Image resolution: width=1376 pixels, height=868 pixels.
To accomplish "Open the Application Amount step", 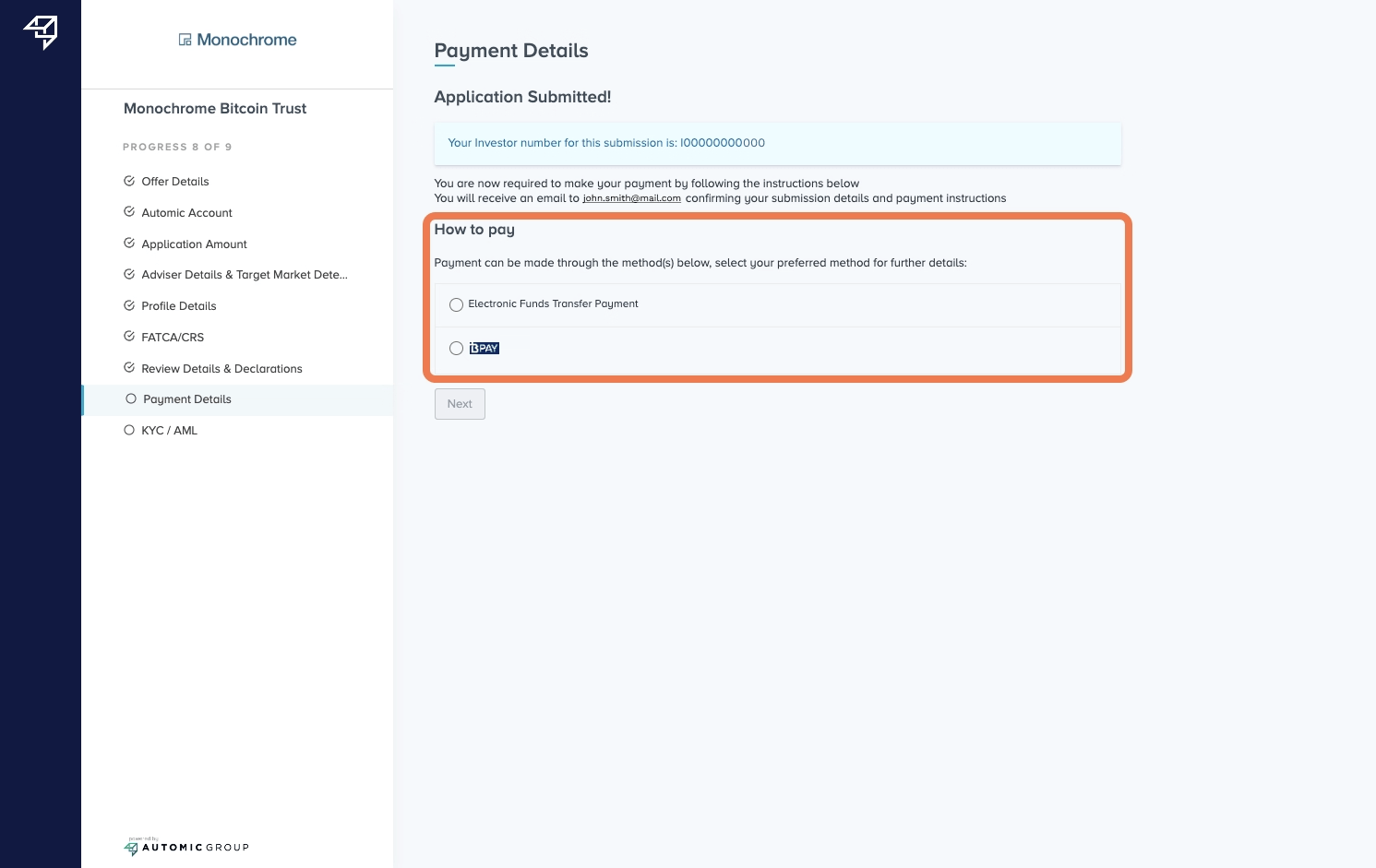I will [x=194, y=244].
